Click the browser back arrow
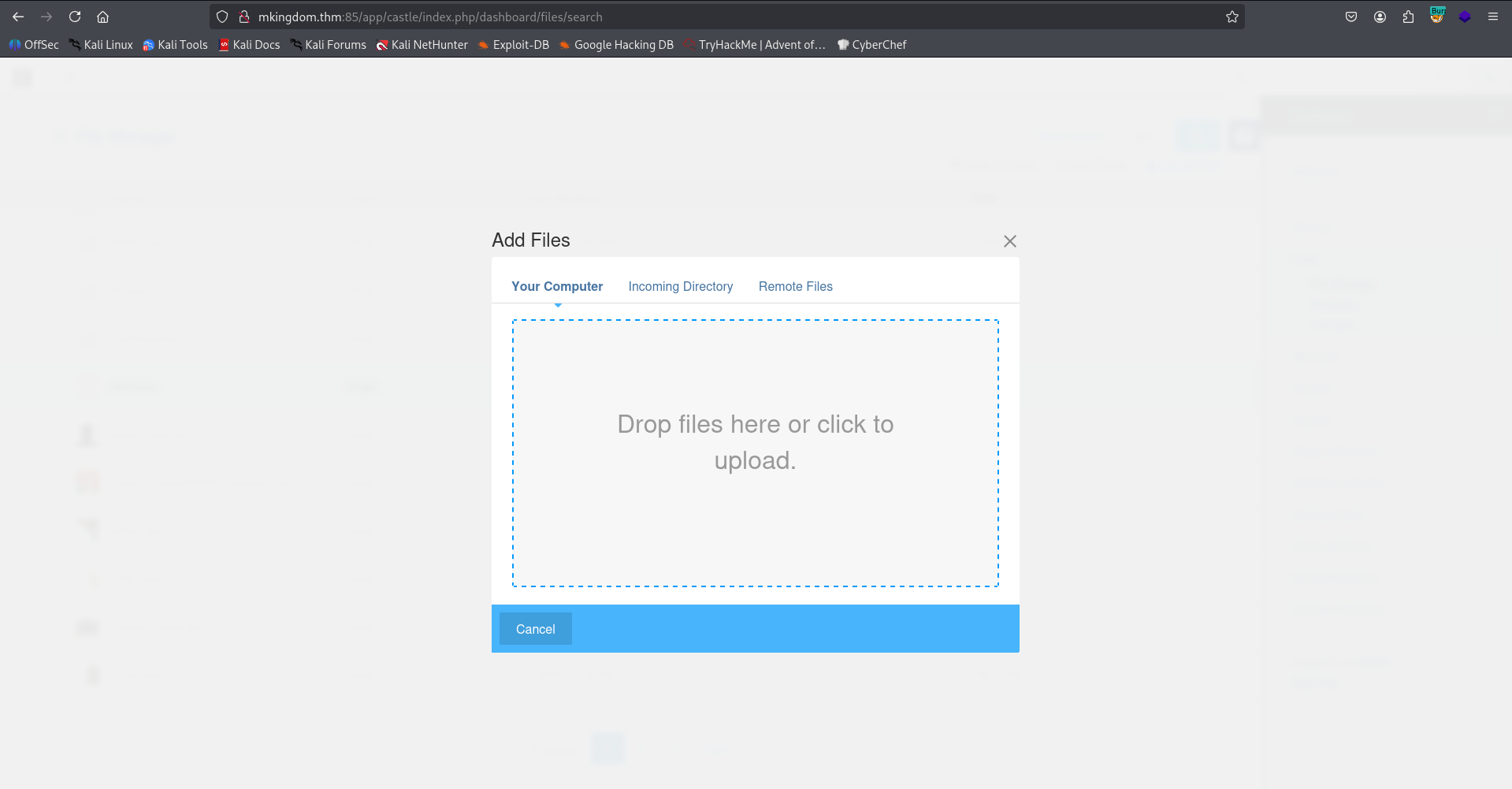Viewport: 1512px width, 789px height. pos(18,17)
